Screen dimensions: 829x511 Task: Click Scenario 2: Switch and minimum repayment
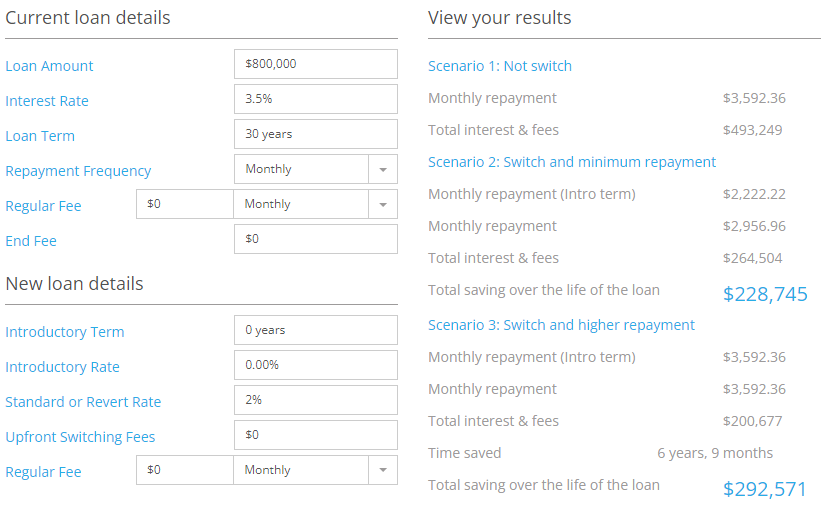click(x=572, y=162)
